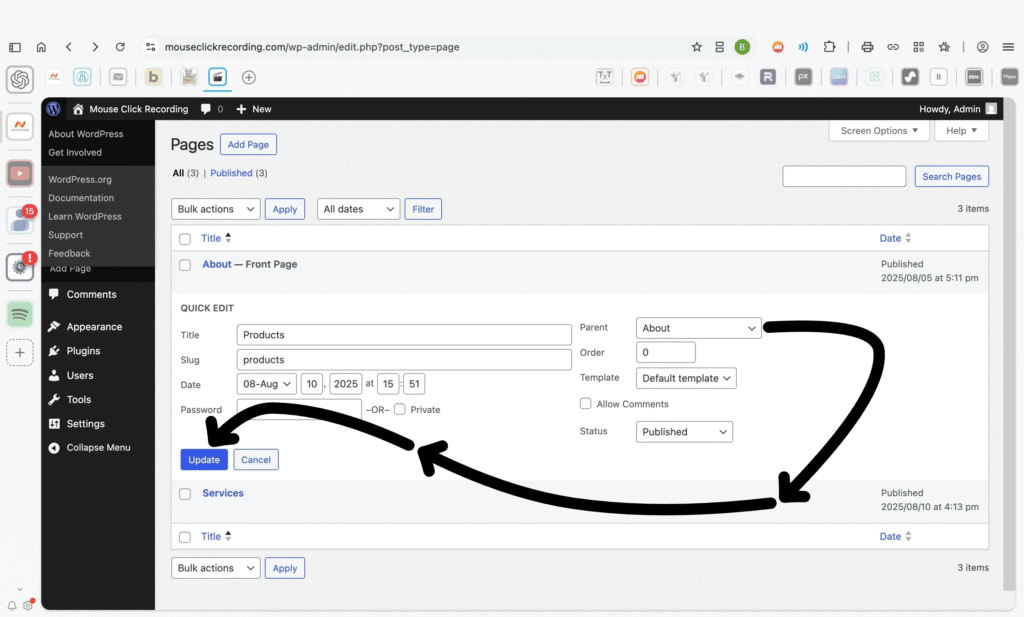This screenshot has height=617, width=1024.
Task: Click the printer icon in browser toolbar
Action: point(867,47)
